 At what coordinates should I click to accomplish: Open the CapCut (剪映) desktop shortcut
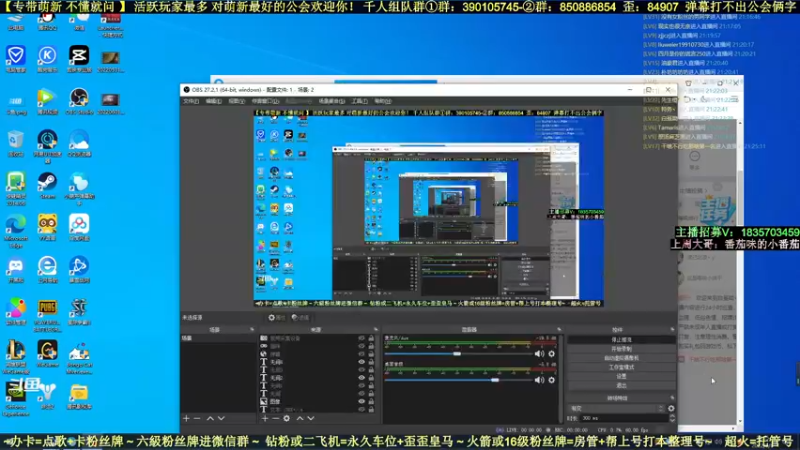[x=79, y=59]
